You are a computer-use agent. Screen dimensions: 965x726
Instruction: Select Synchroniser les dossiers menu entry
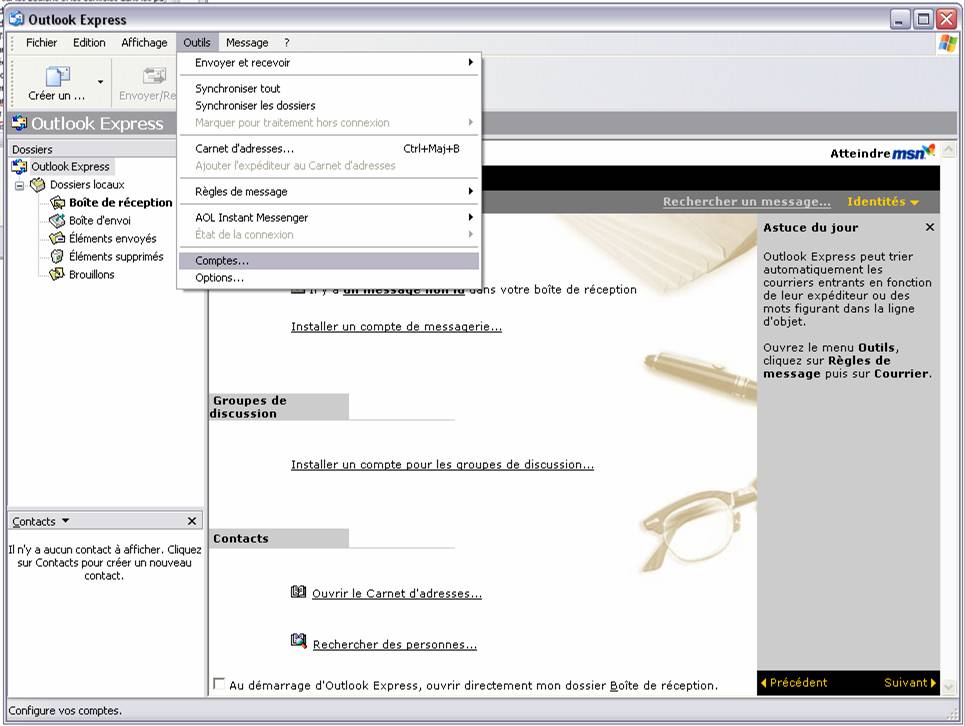click(329, 106)
